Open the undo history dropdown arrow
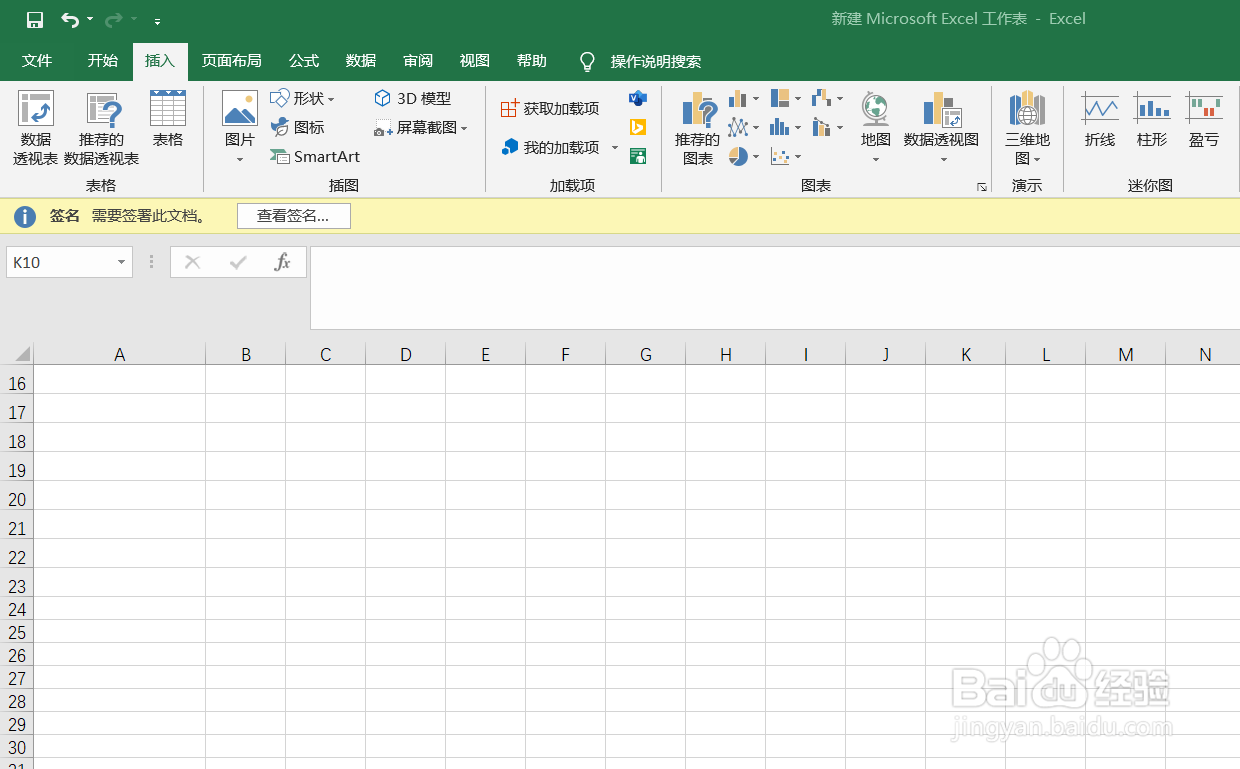 click(x=90, y=20)
